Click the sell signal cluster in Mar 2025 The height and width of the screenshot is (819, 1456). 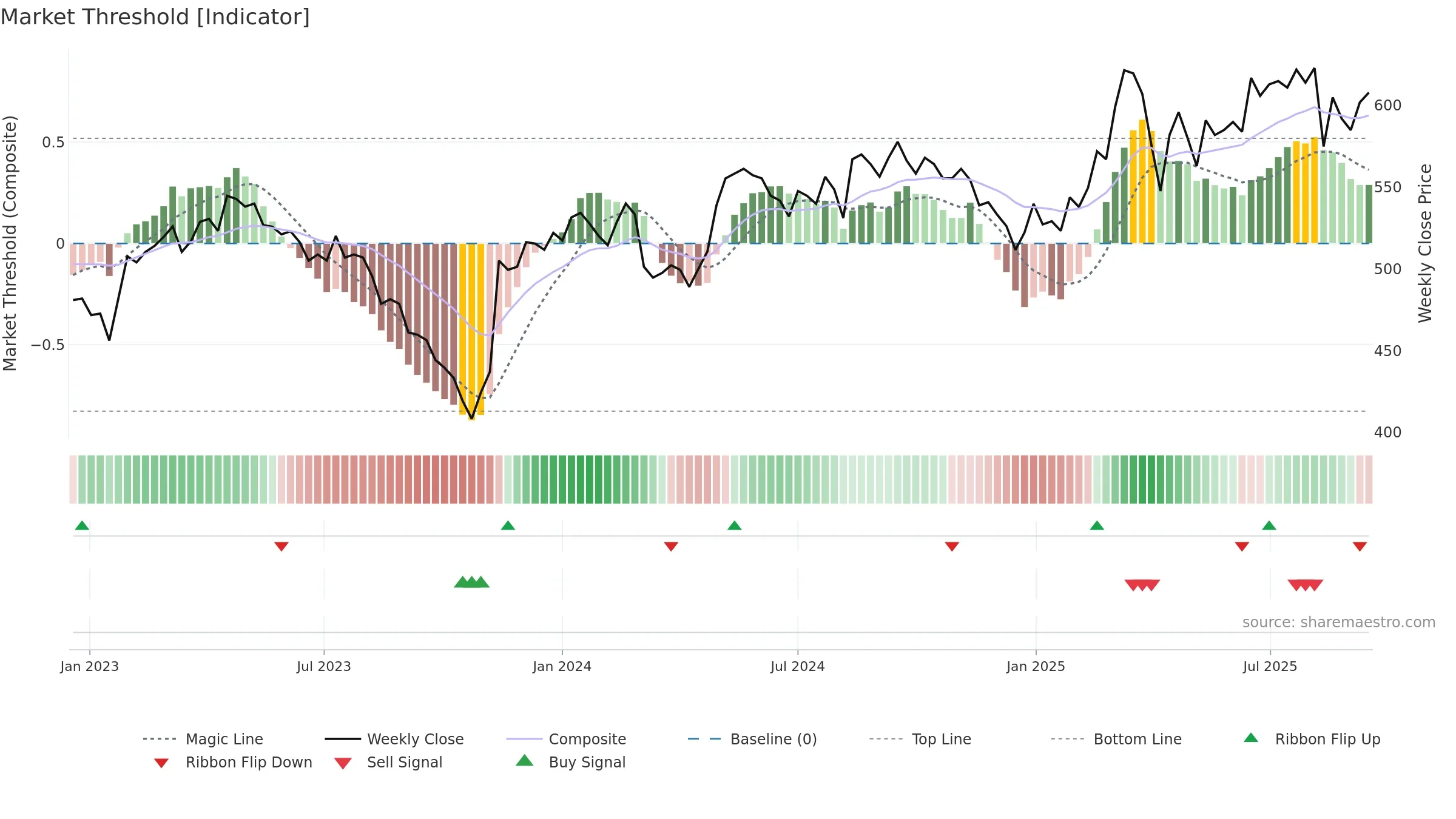(x=1142, y=585)
